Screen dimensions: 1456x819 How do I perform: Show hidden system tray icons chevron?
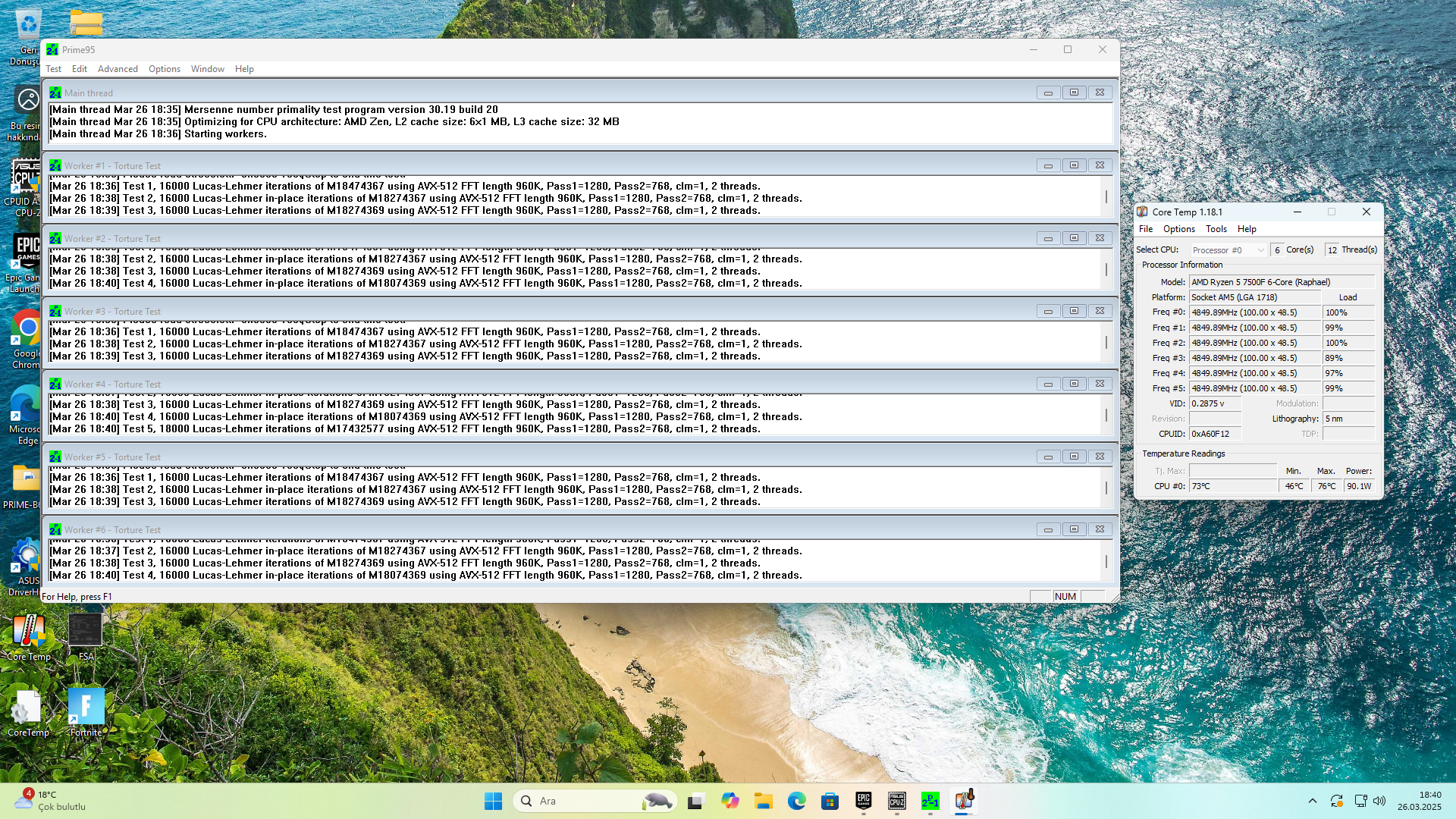click(1313, 801)
